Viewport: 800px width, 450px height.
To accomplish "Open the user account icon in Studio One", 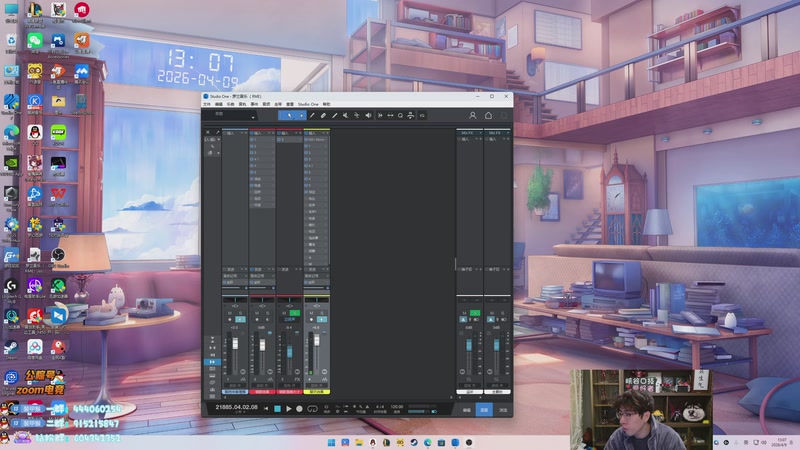I will click(x=472, y=116).
